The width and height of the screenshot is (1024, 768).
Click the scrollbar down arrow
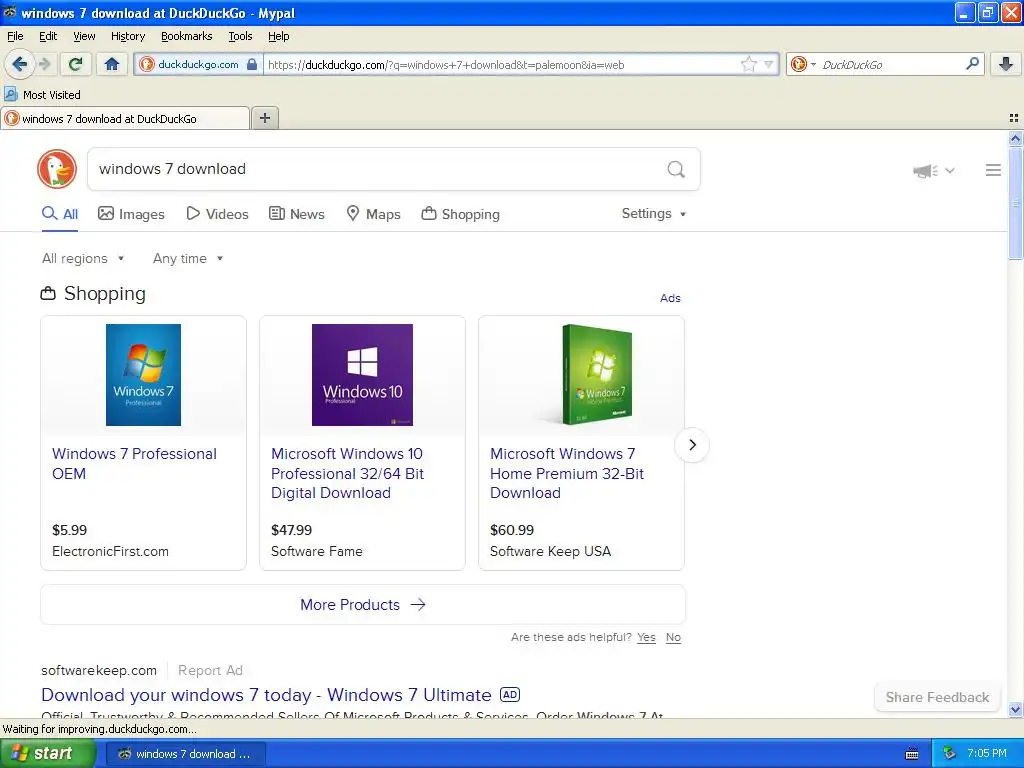[x=1016, y=709]
